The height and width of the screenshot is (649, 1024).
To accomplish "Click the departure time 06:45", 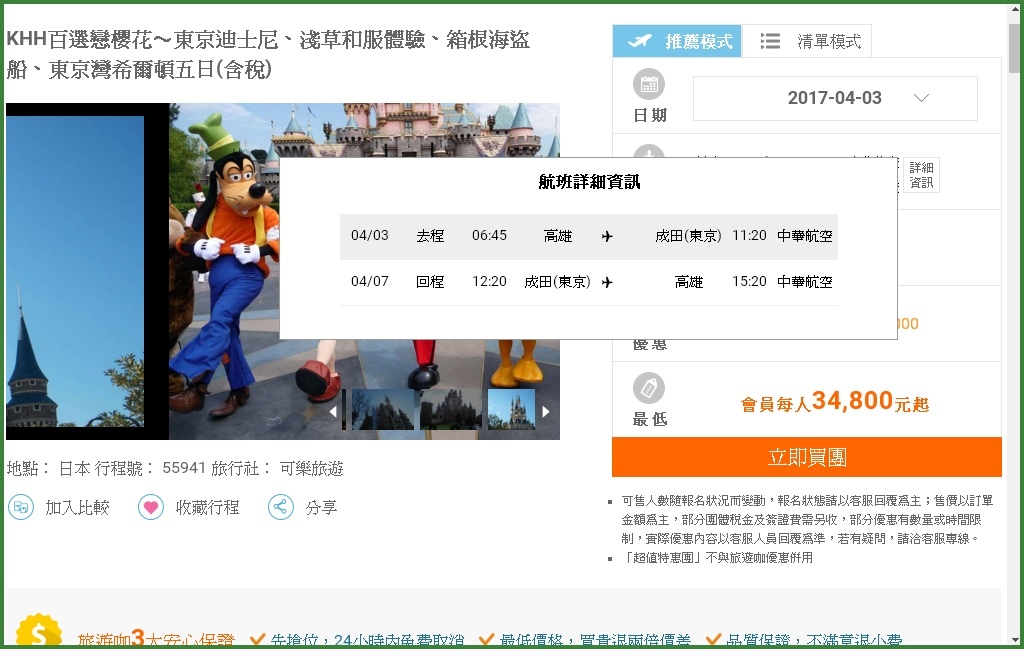I will (489, 236).
